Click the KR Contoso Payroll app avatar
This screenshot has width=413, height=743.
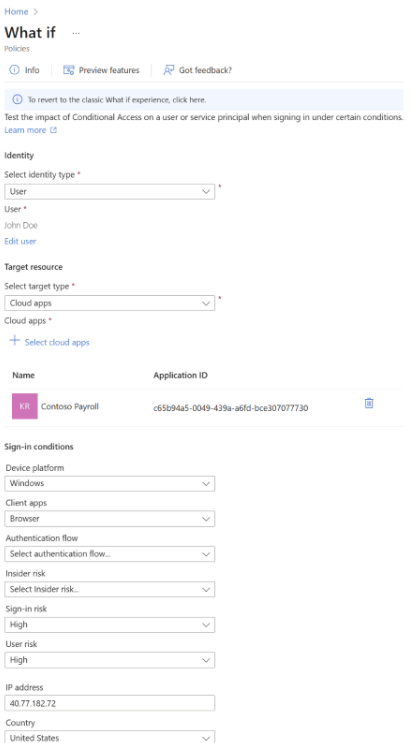click(x=25, y=407)
